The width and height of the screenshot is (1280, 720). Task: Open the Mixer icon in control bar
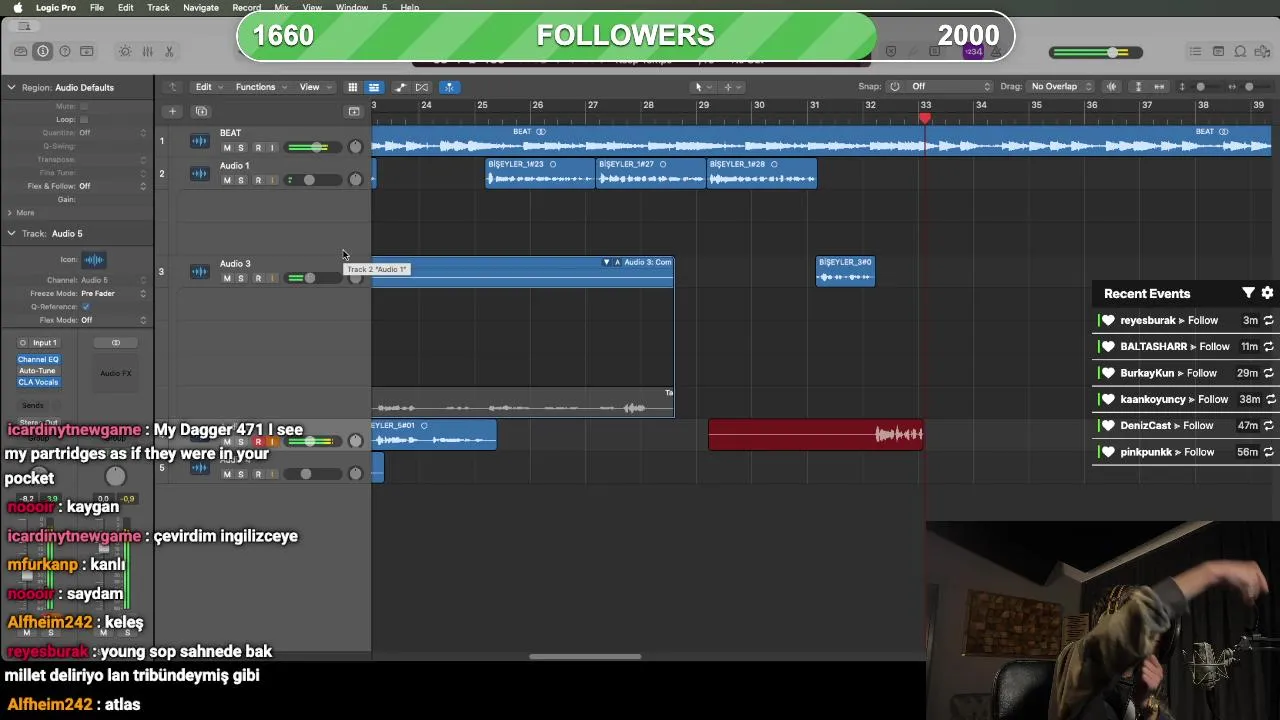coord(147,51)
